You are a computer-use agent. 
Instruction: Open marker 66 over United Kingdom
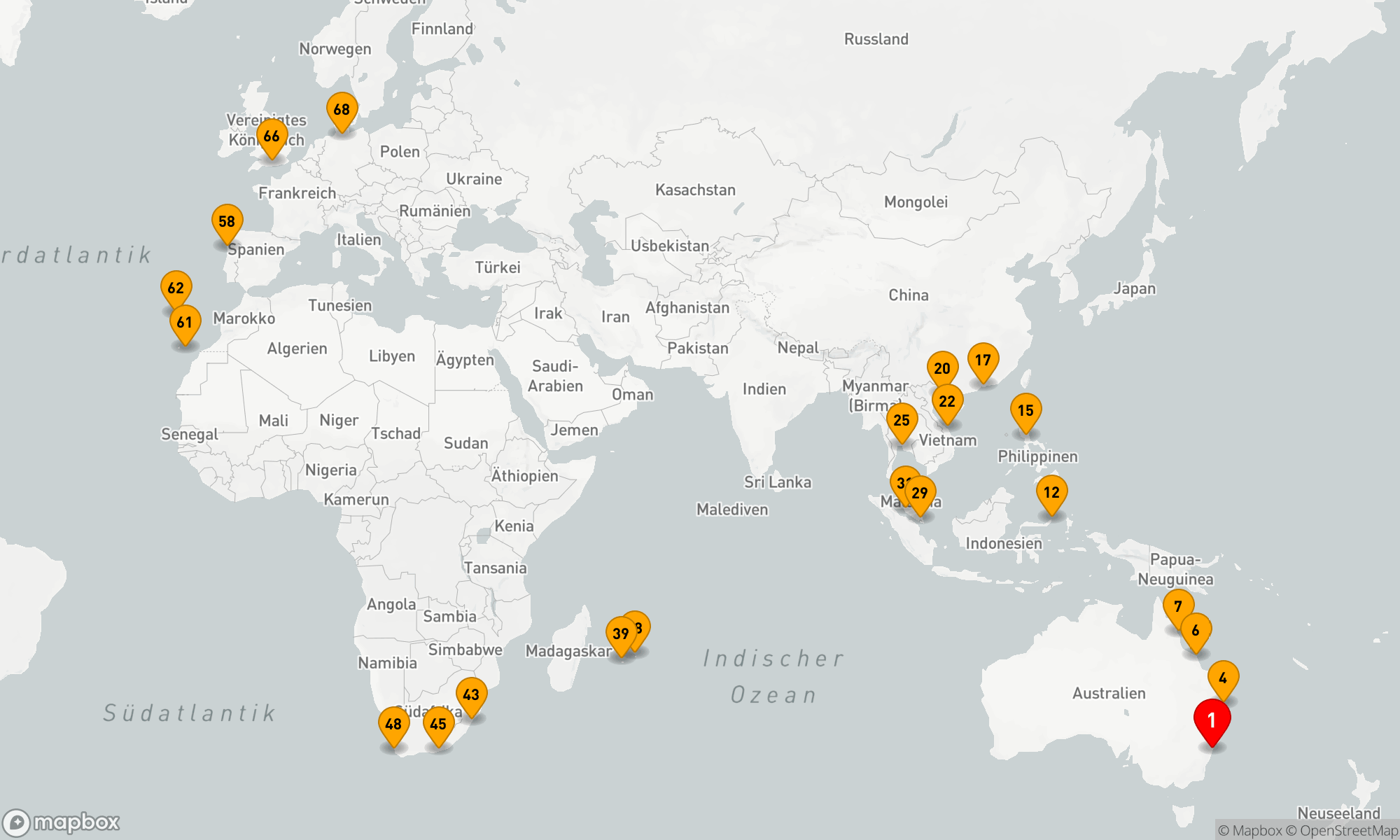click(272, 136)
